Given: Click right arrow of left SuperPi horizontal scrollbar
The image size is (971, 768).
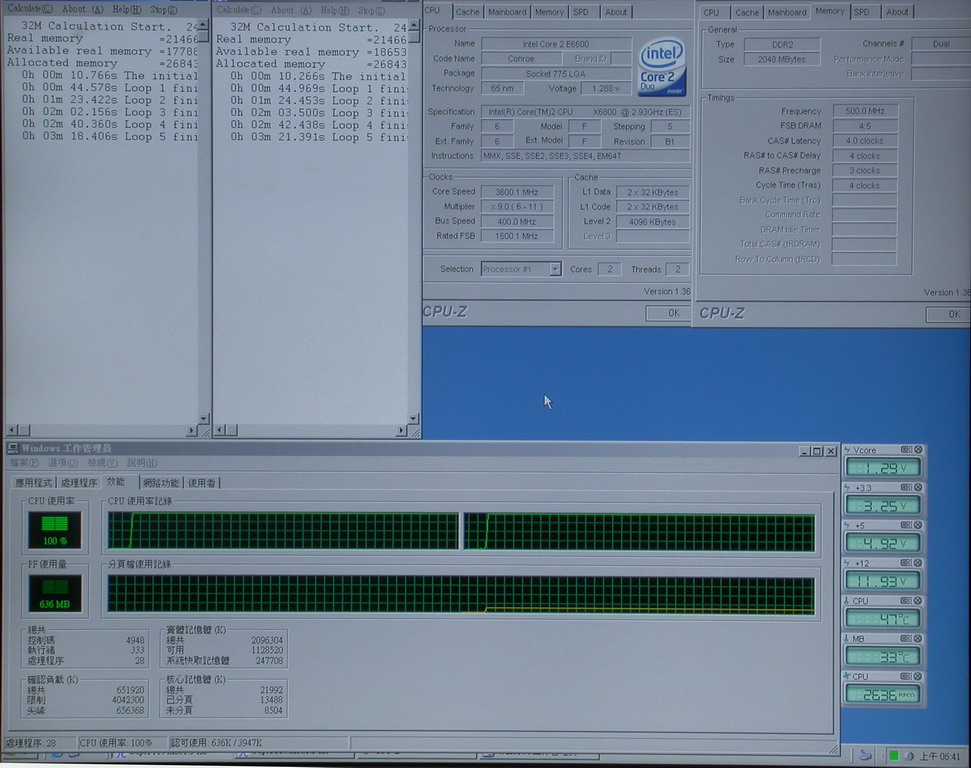Looking at the screenshot, I should [191, 430].
